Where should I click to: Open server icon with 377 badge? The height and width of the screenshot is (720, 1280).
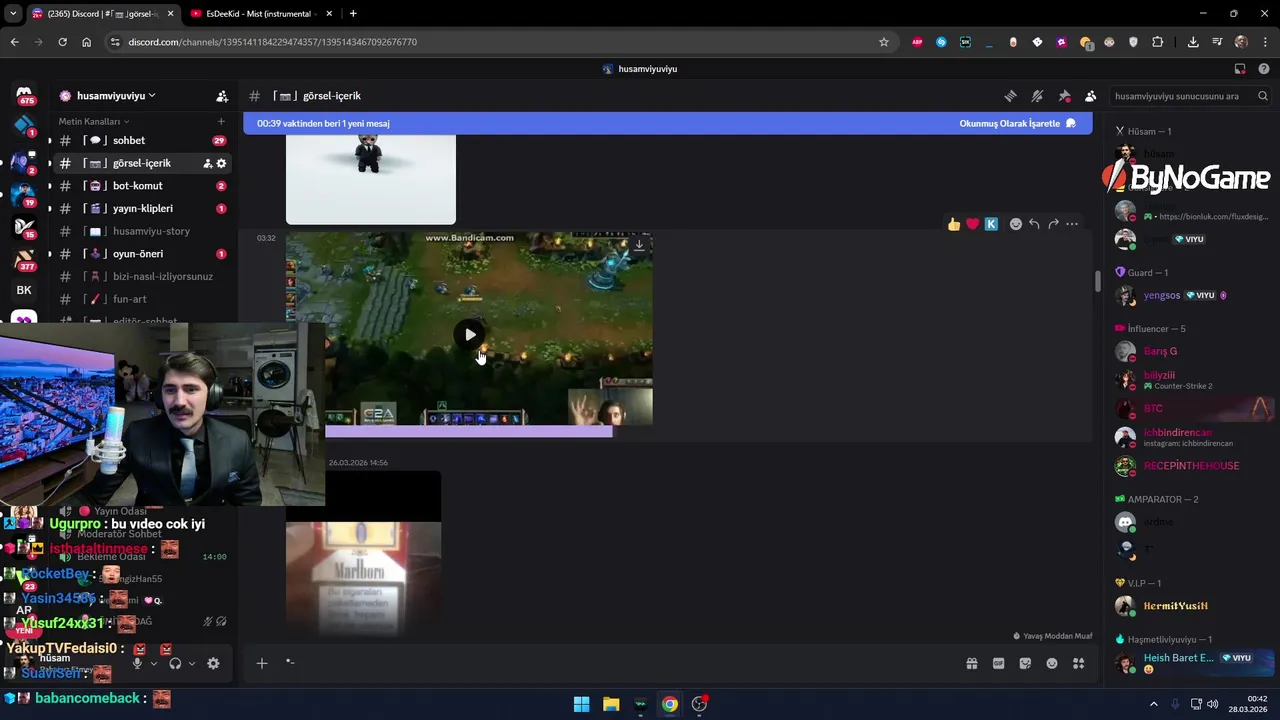click(24, 259)
